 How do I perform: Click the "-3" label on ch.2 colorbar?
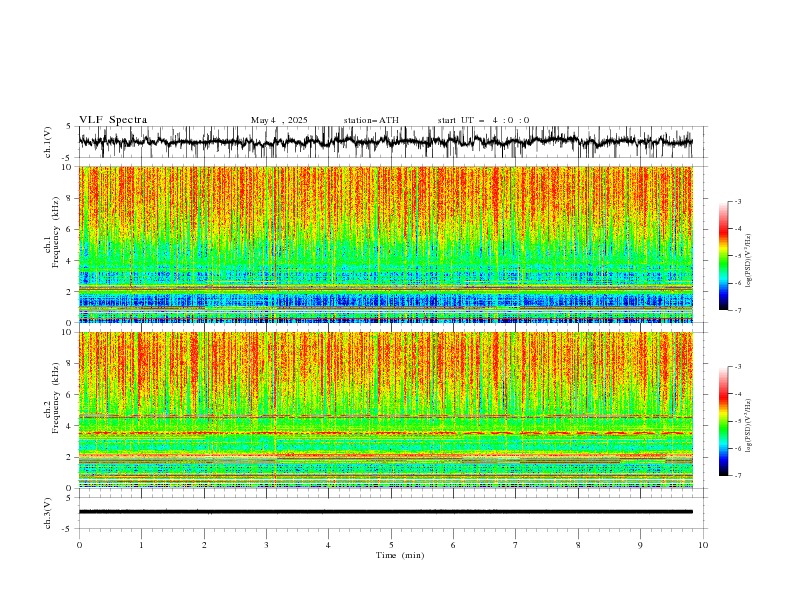(738, 367)
